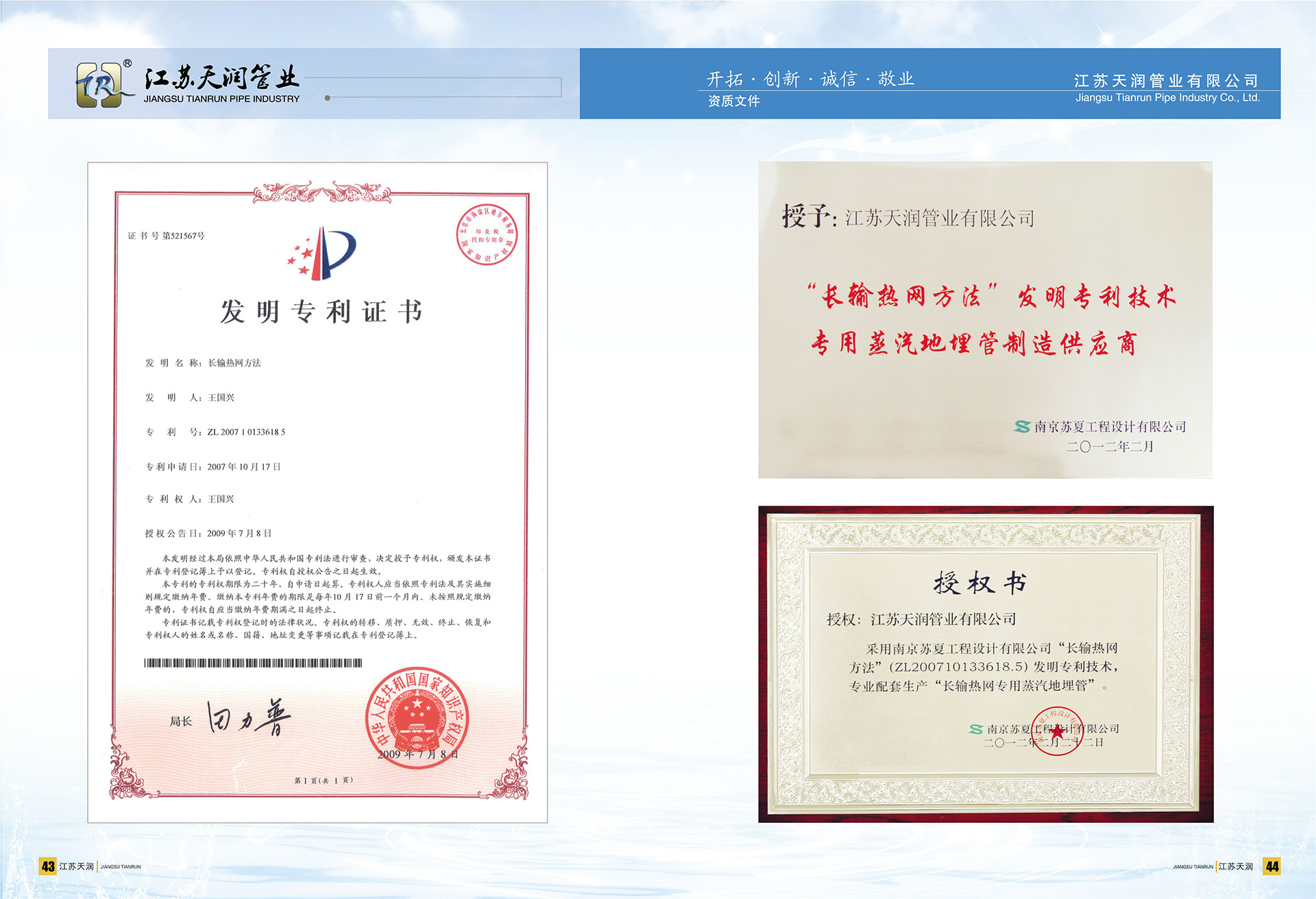
Task: Click the large red national emblem stamp
Action: (x=417, y=717)
